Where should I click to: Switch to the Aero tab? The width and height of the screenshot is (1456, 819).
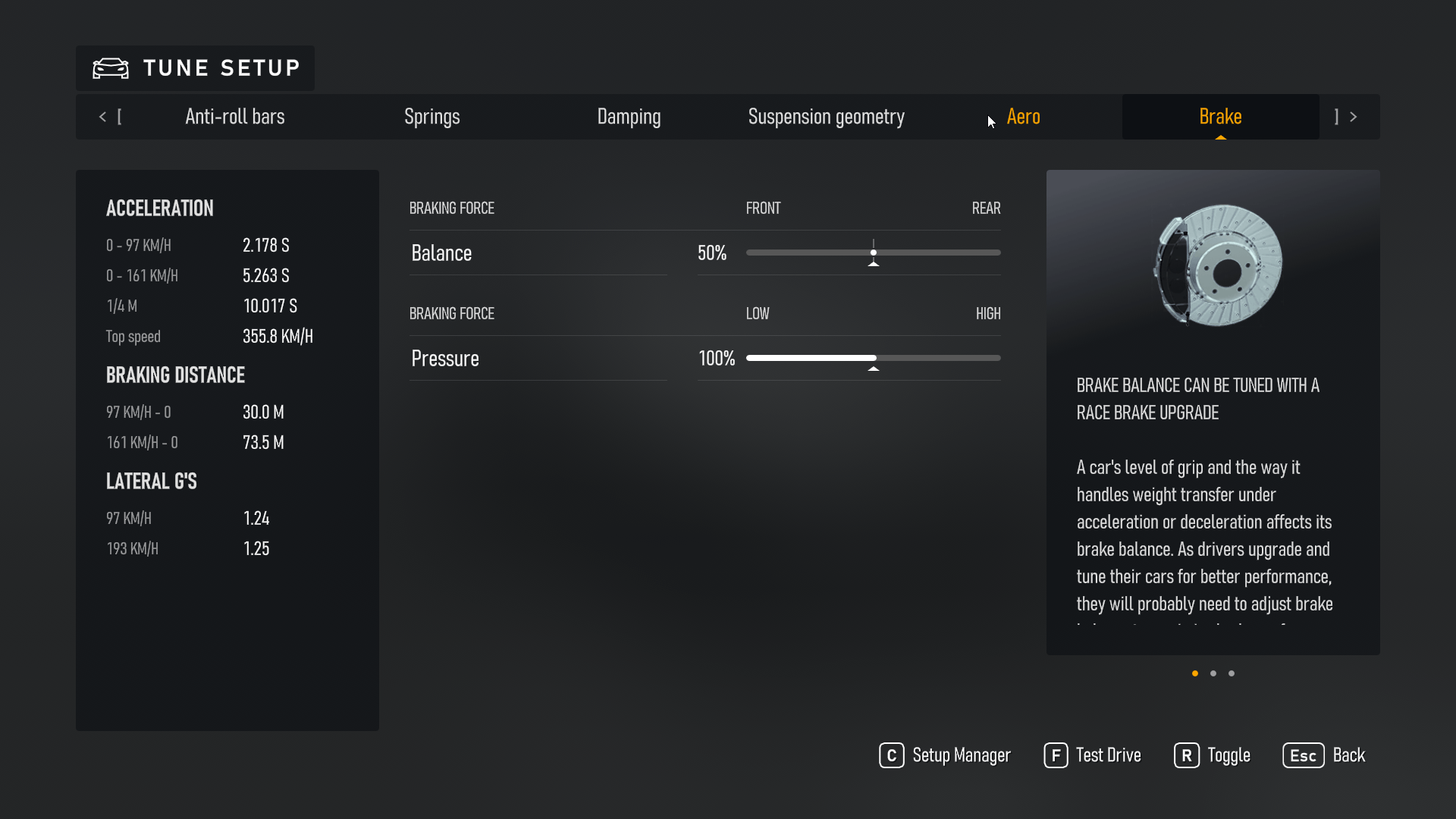click(1023, 117)
